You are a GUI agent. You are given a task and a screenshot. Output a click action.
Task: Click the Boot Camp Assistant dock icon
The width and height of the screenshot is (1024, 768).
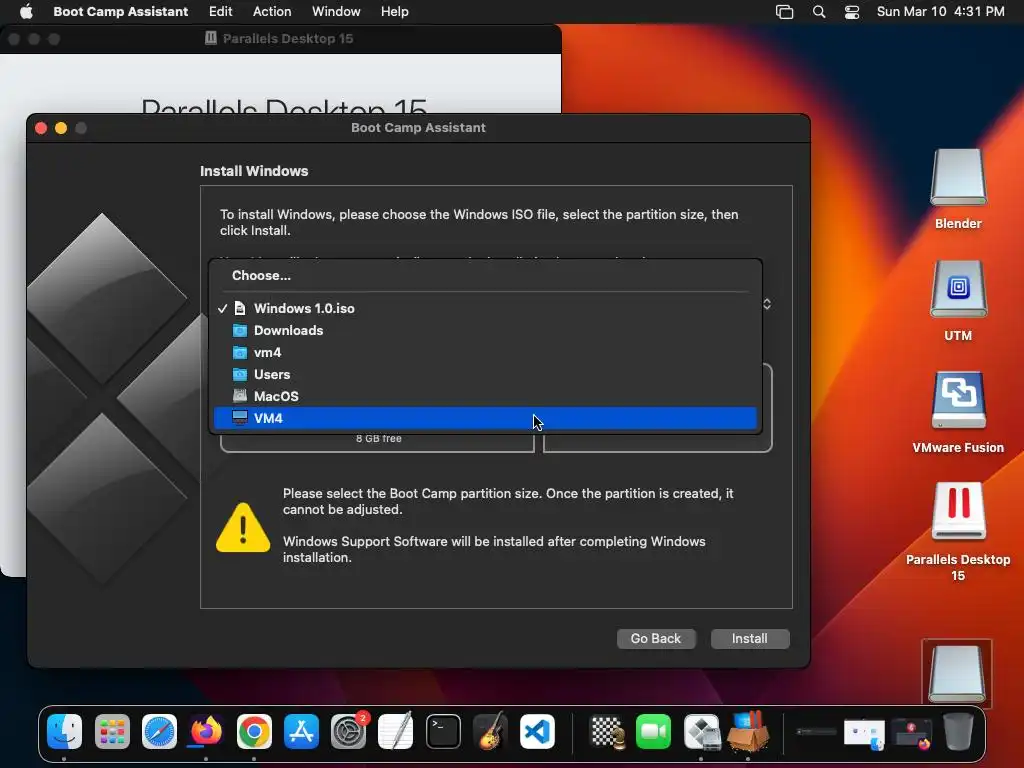pyautogui.click(x=701, y=731)
